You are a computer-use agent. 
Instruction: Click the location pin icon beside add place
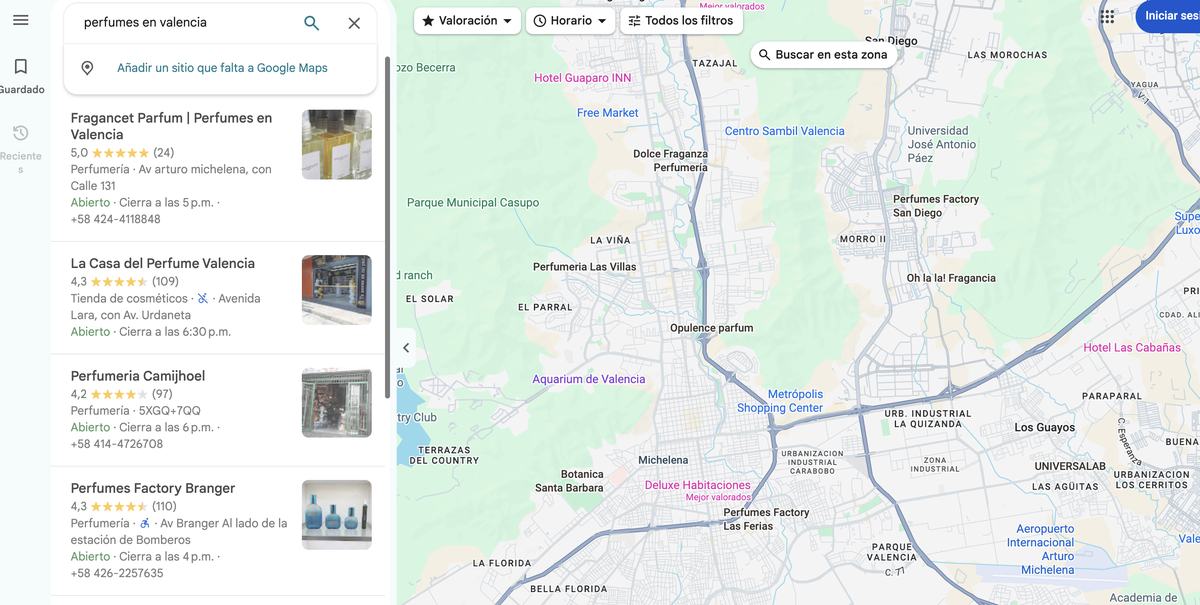tap(87, 68)
